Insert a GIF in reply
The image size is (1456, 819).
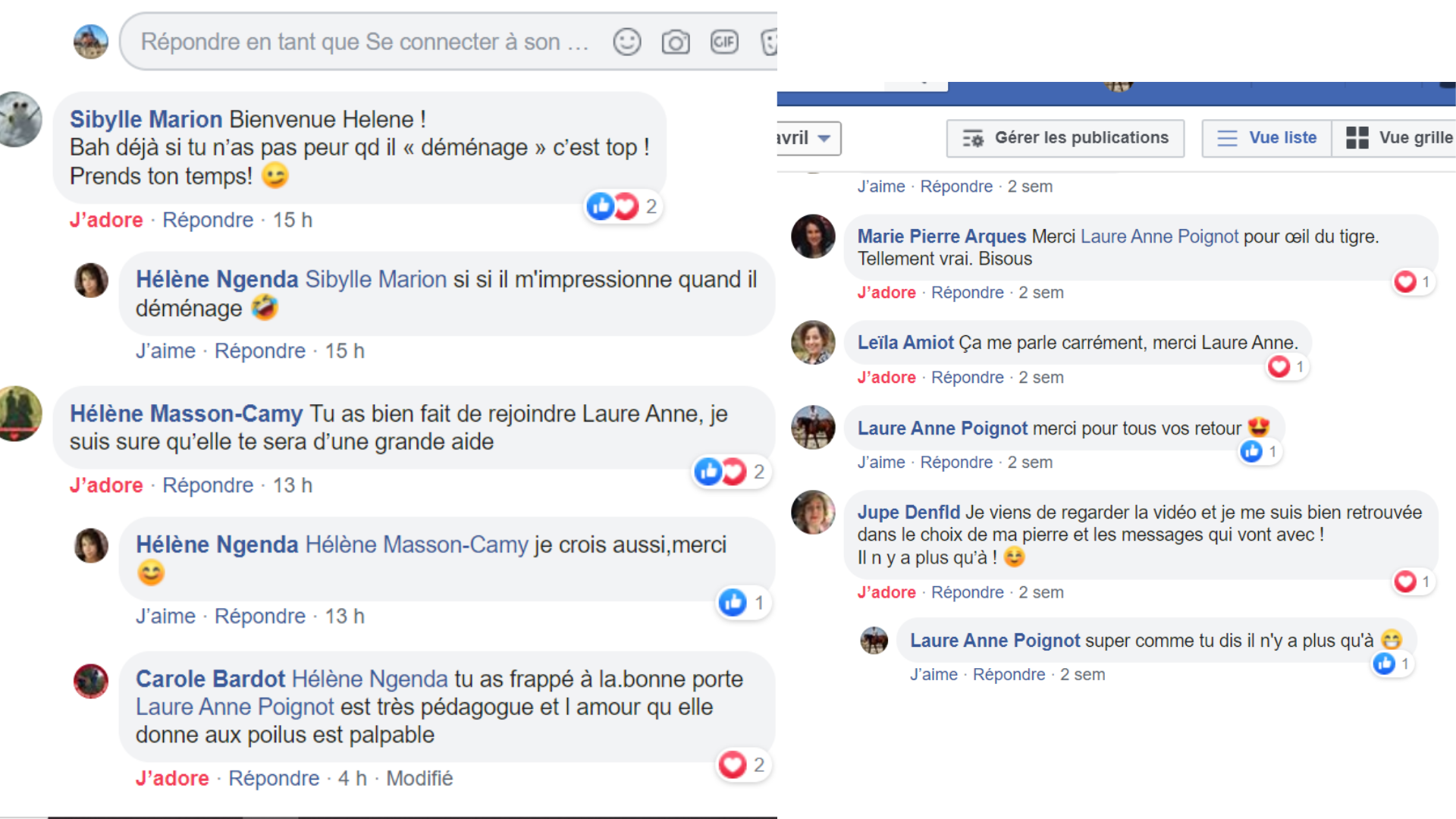pyautogui.click(x=724, y=42)
